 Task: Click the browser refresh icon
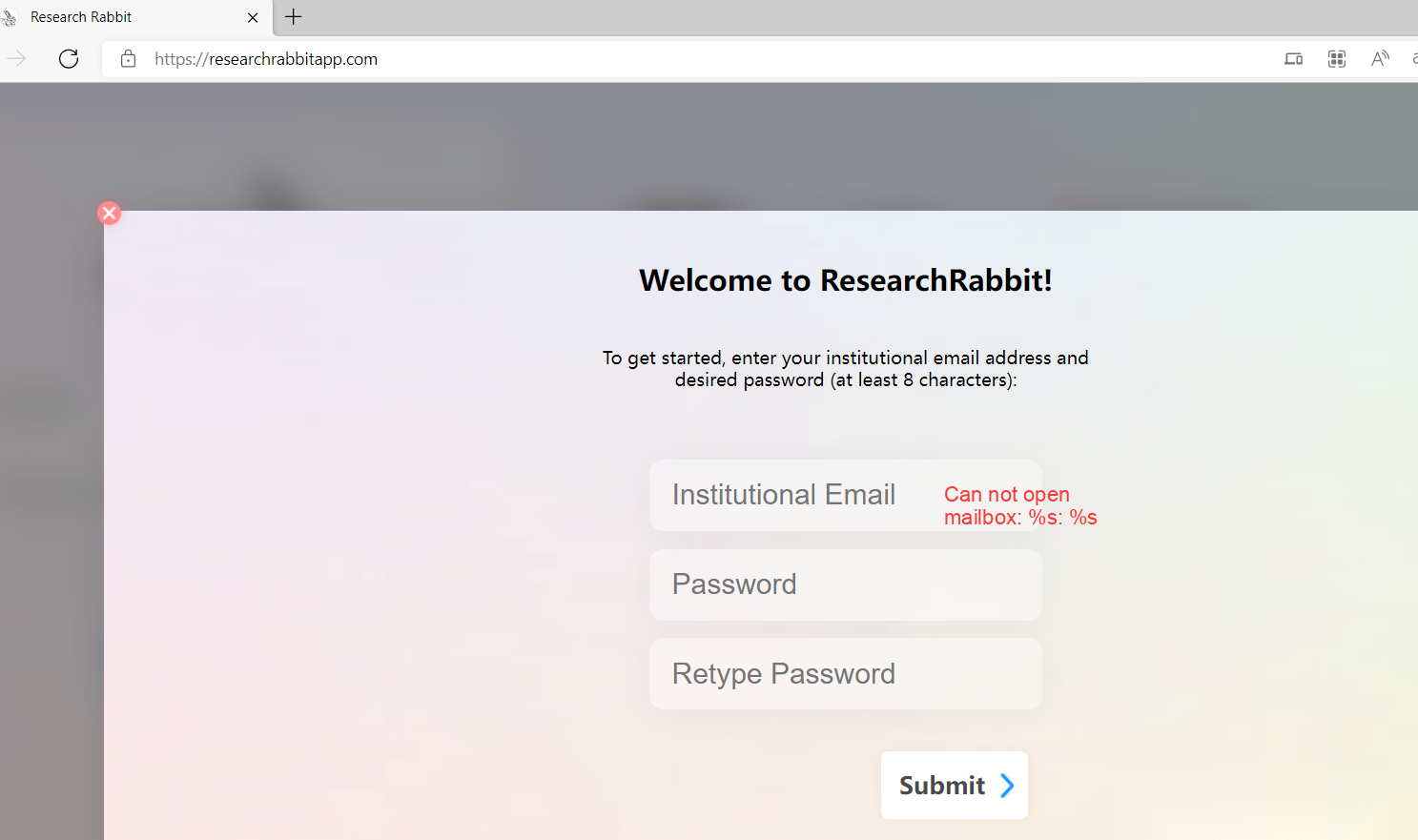point(69,59)
